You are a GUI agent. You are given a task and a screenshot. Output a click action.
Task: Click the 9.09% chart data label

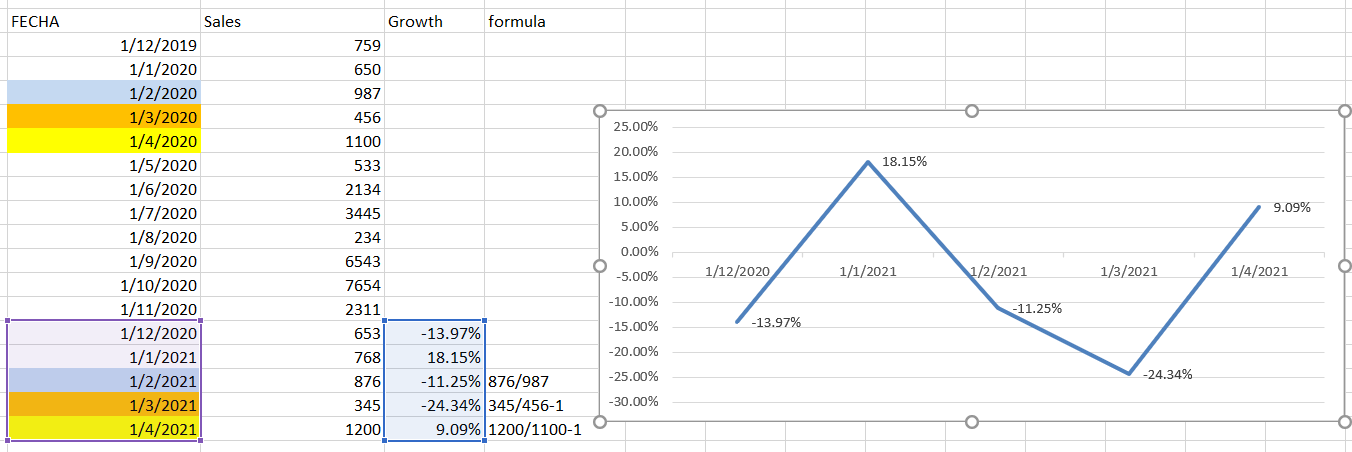click(1291, 207)
